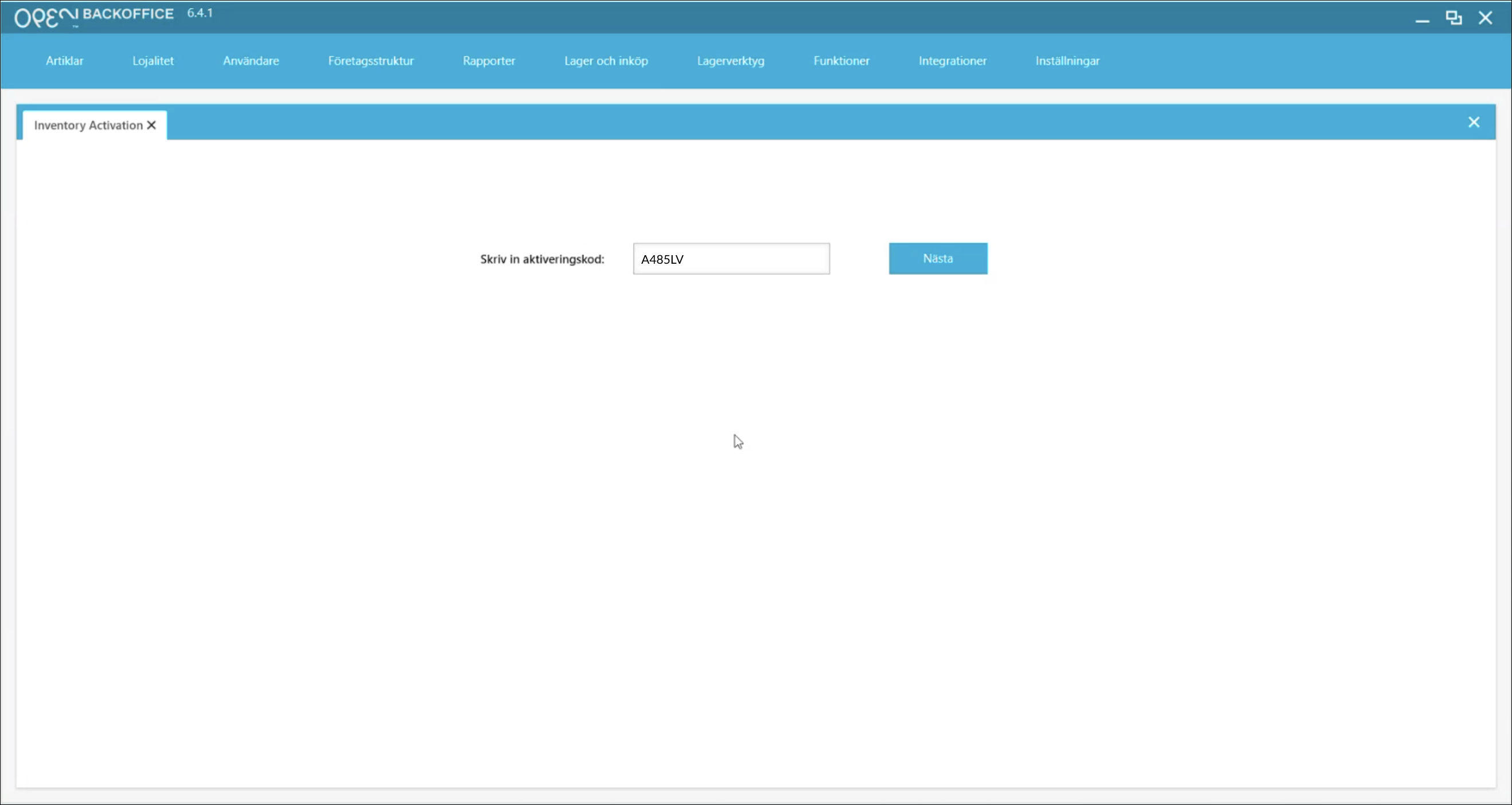
Task: Minimize the BackOffice window
Action: [x=1421, y=19]
